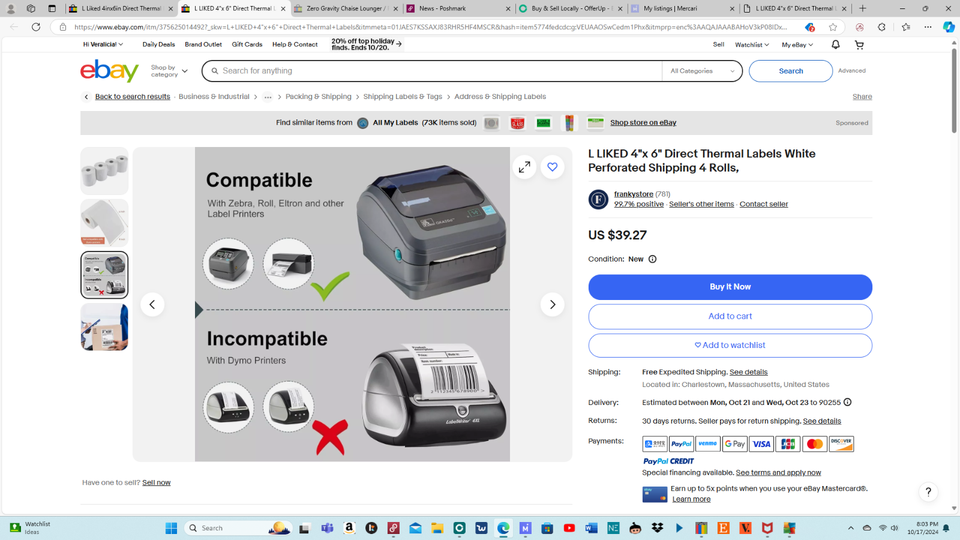Select single label roll thumbnail
The image size is (960, 540).
104,223
